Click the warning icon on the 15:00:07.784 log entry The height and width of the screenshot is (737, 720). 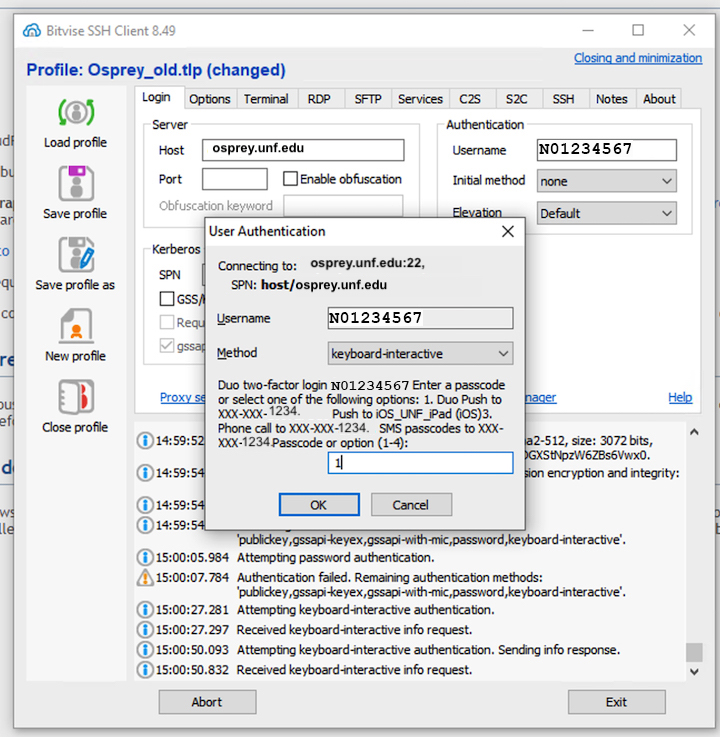pos(145,578)
